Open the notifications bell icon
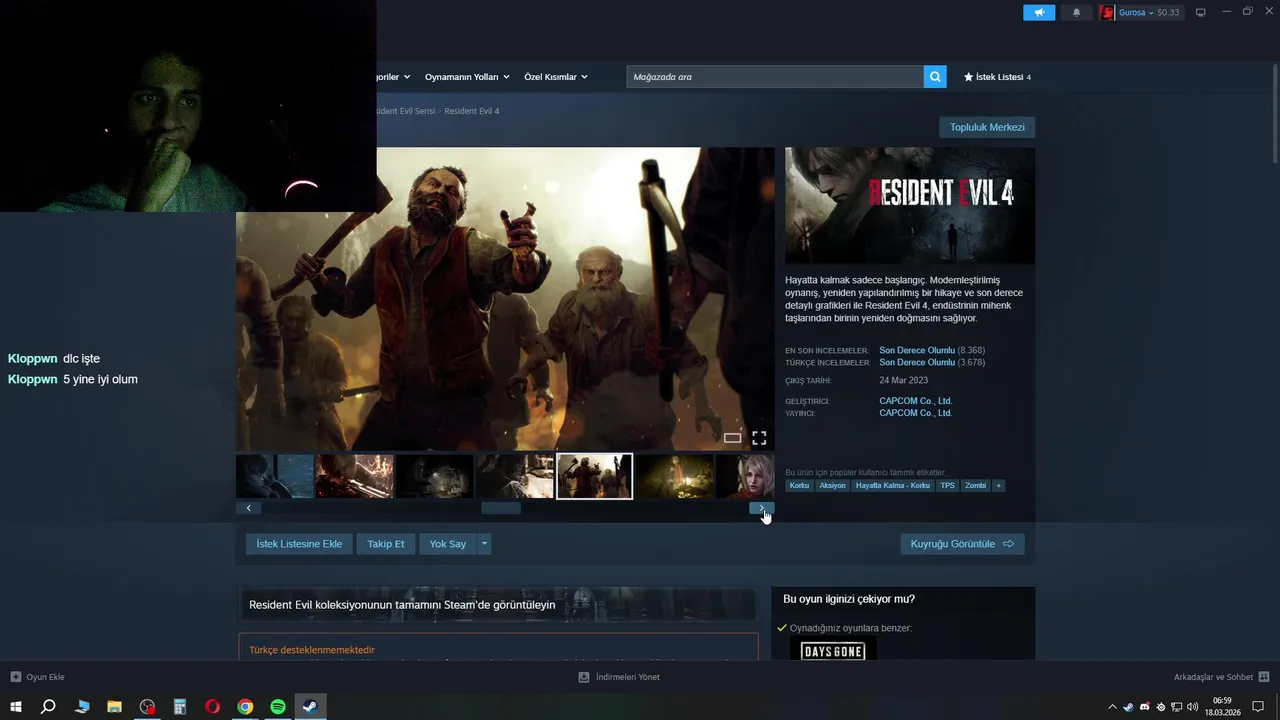 (1076, 12)
